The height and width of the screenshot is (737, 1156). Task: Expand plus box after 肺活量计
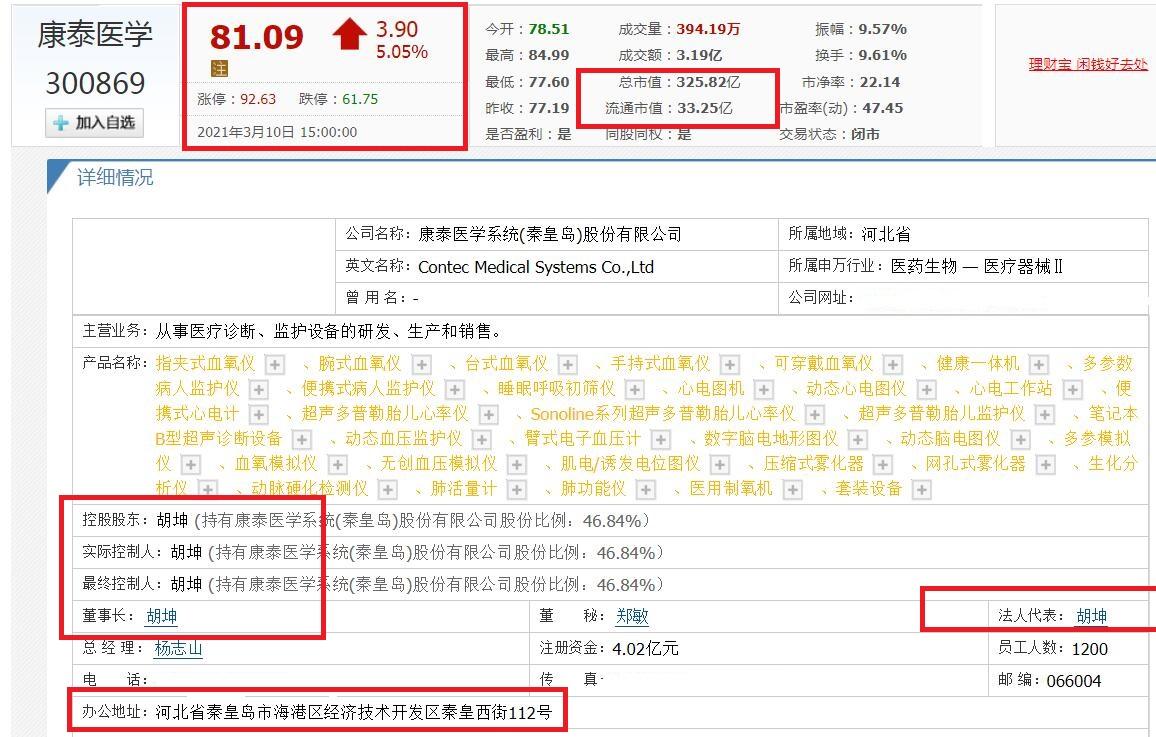pos(517,490)
